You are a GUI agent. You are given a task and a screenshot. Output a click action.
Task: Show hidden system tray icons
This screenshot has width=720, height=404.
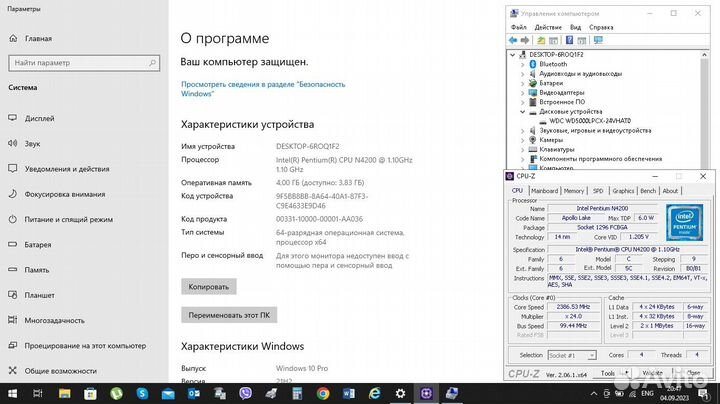[594, 393]
